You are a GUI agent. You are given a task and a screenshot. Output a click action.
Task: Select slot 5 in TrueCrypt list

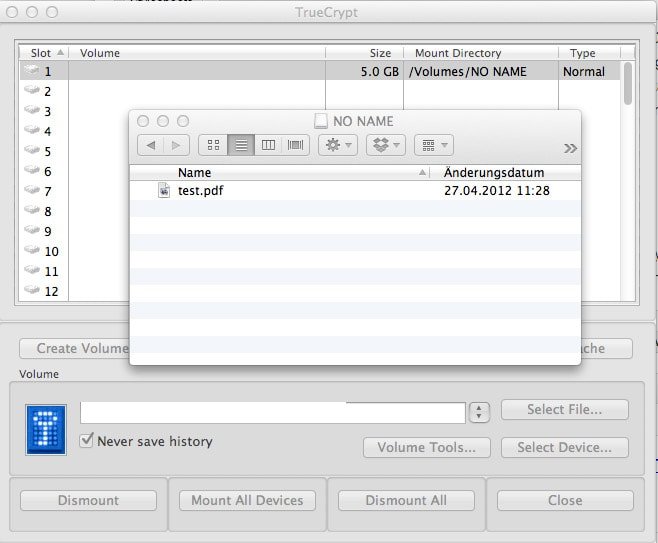tap(44, 151)
